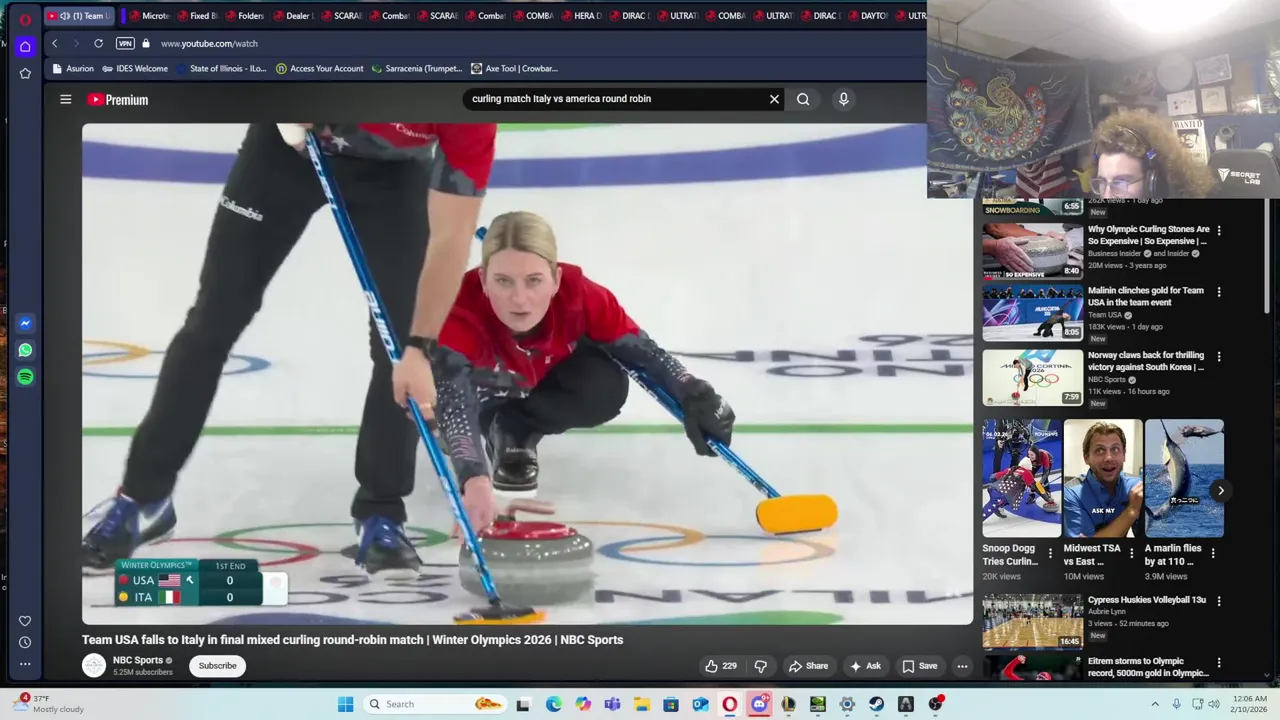
Task: Show next Shorts with arrow button
Action: click(x=1221, y=490)
